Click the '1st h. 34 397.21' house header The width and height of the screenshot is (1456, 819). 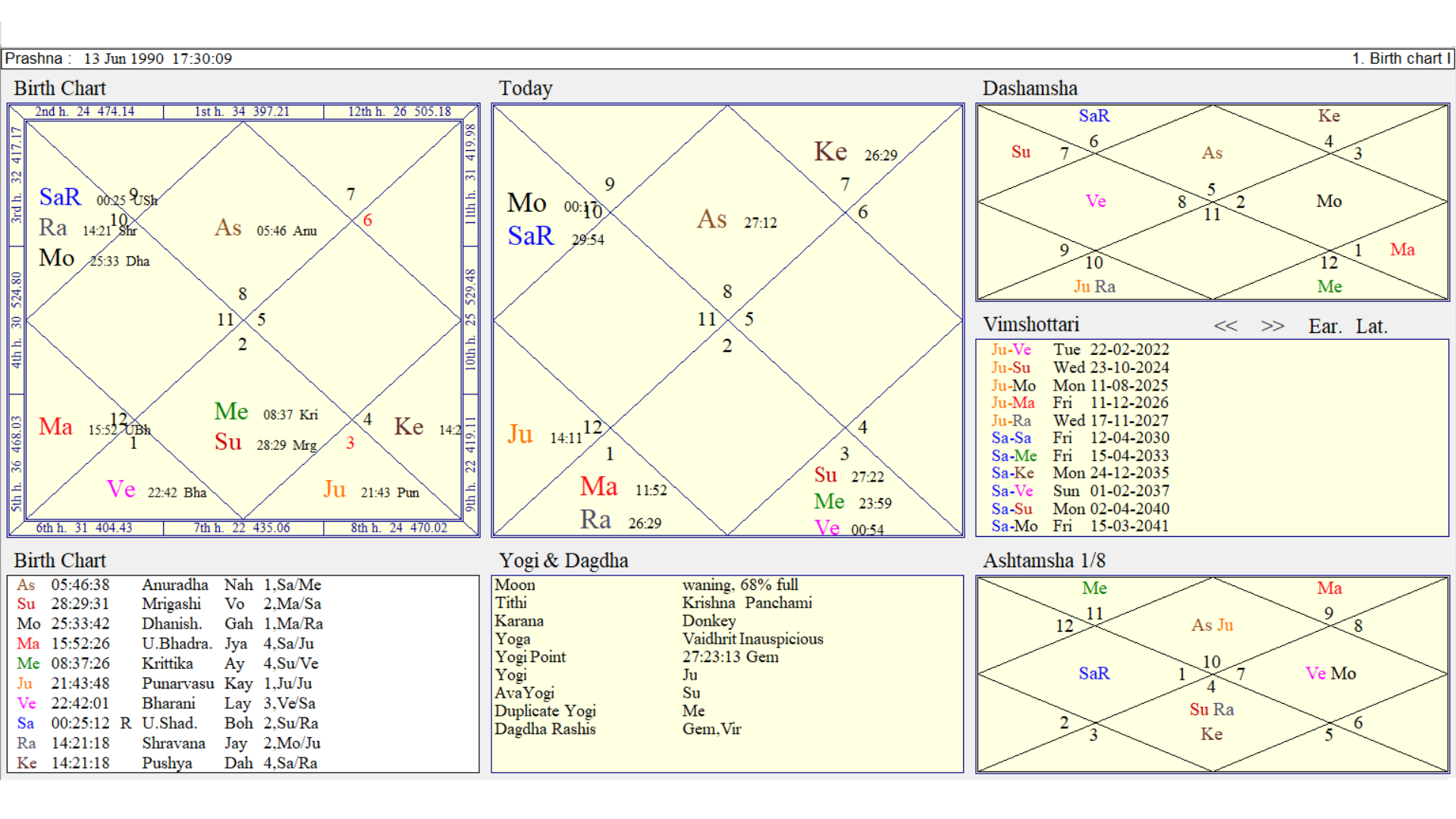pos(243,111)
